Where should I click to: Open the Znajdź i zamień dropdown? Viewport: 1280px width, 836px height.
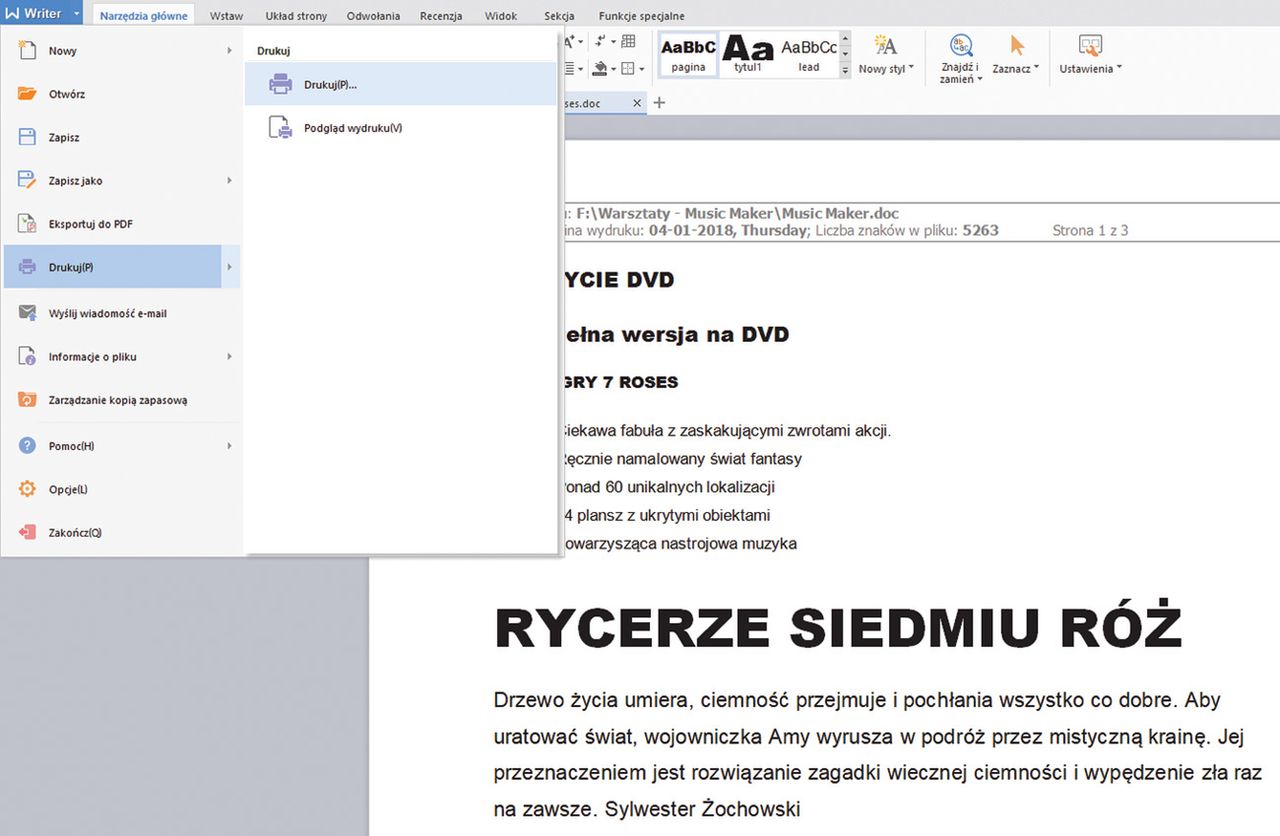coord(979,79)
